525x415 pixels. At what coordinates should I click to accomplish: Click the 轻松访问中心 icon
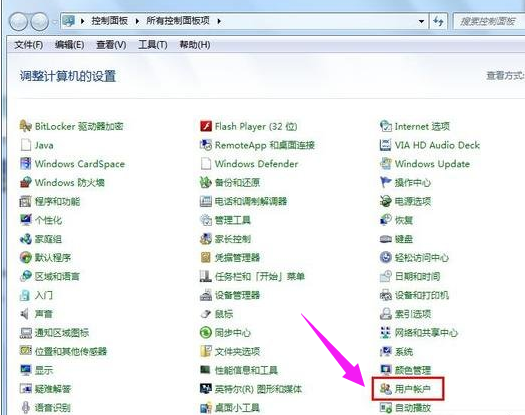(x=386, y=258)
